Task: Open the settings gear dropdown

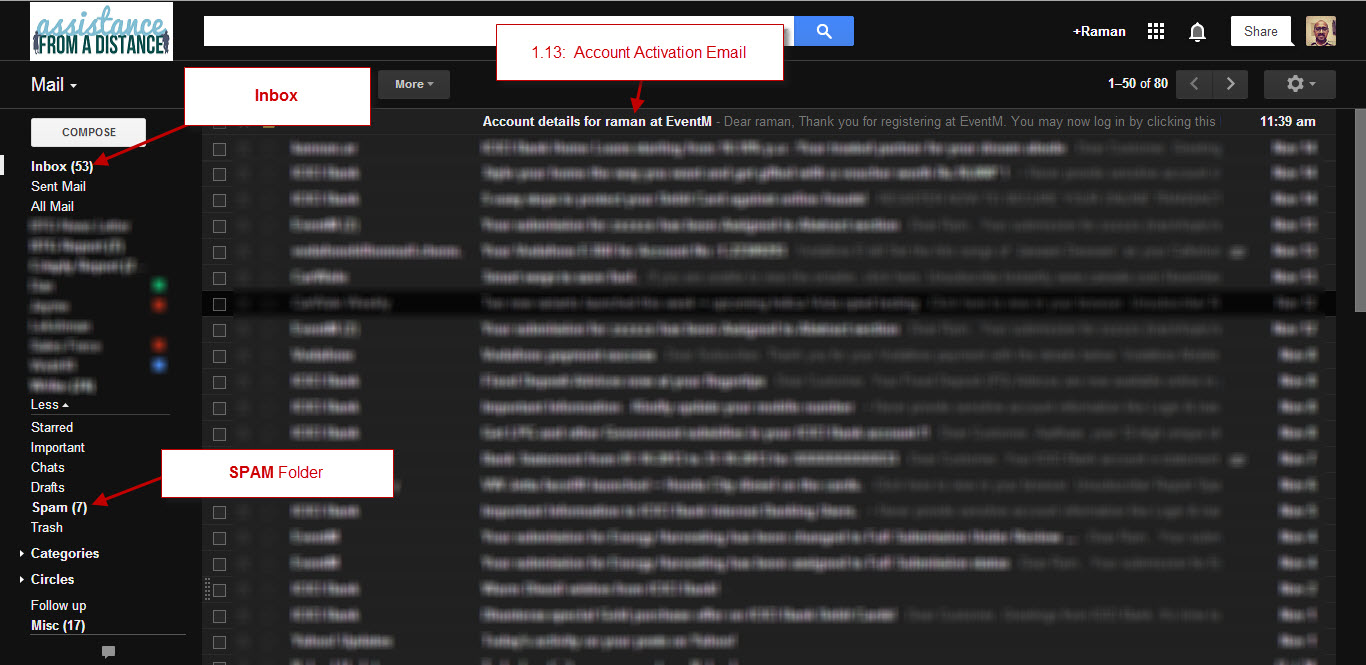Action: tap(1299, 84)
